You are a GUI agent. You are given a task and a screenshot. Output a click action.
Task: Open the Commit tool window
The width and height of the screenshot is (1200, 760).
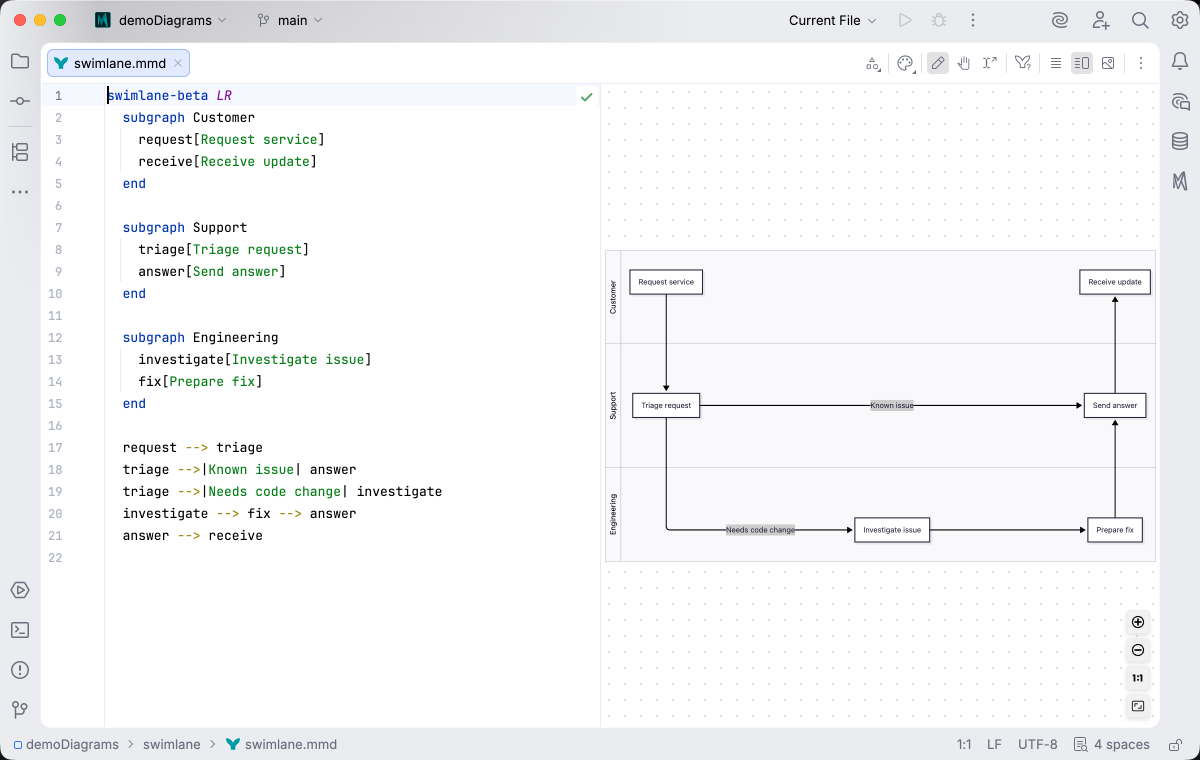tap(20, 101)
